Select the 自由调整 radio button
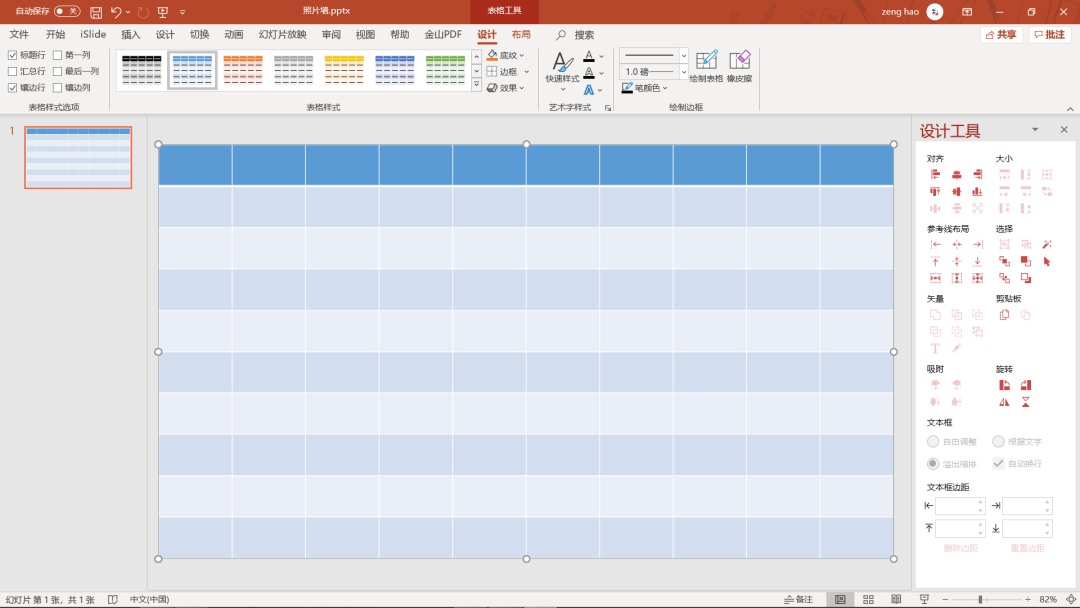Viewport: 1080px width, 608px height. pos(933,441)
